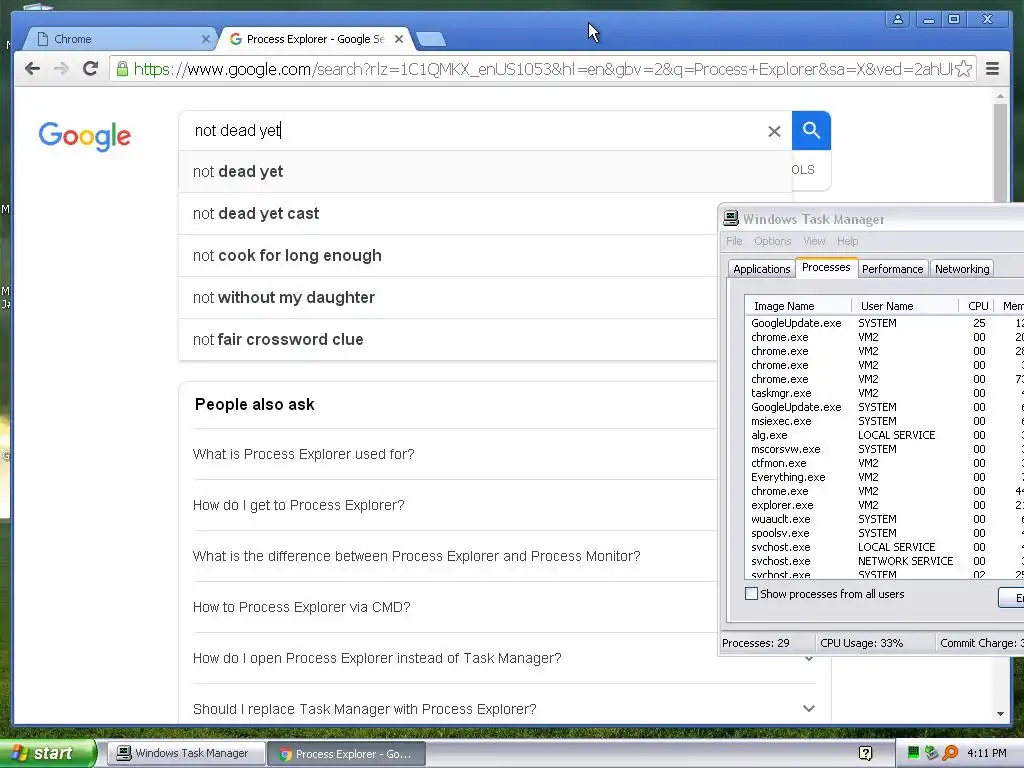
Task: Reload the page with the refresh icon
Action: 91,69
